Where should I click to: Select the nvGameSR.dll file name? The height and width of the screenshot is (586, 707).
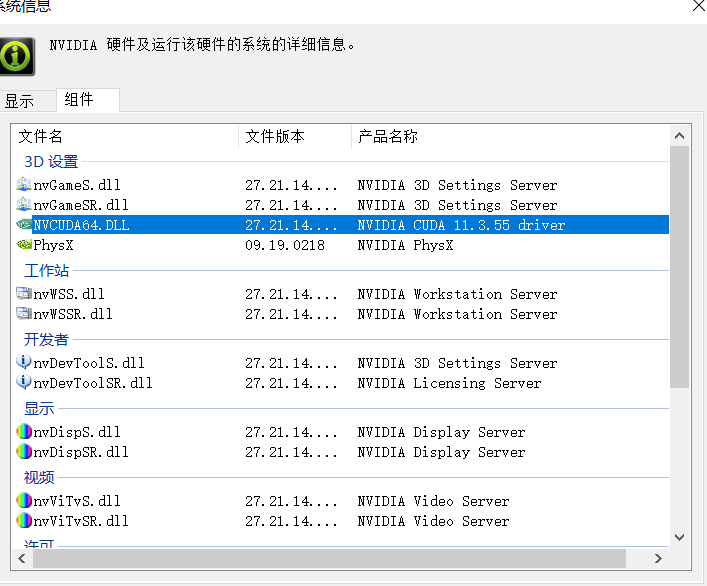(81, 205)
